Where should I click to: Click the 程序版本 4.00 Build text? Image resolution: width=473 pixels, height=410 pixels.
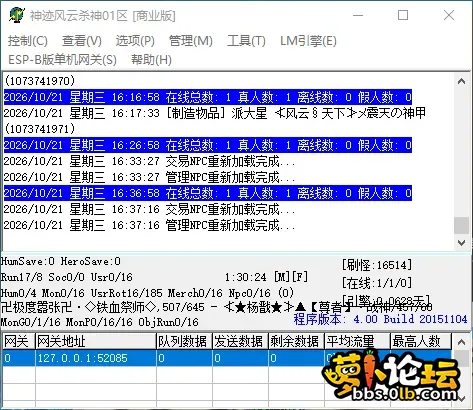380,319
